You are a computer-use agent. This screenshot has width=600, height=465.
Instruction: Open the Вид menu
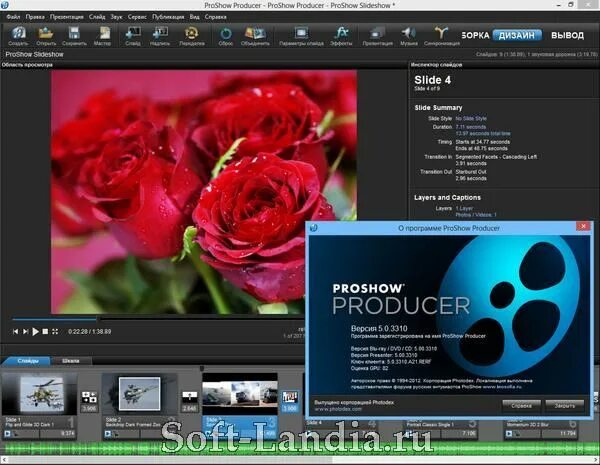[194, 17]
